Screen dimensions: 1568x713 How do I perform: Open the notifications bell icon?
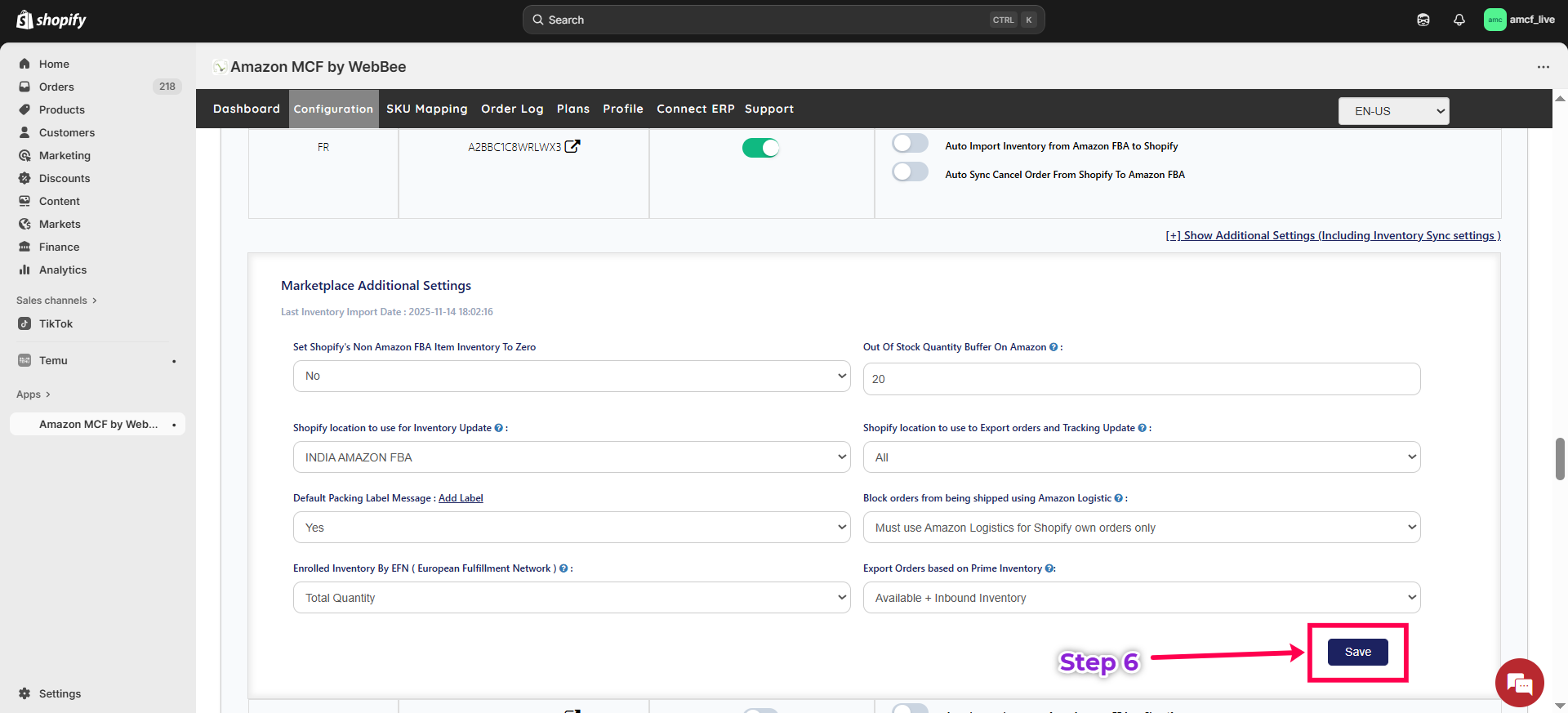click(x=1459, y=20)
